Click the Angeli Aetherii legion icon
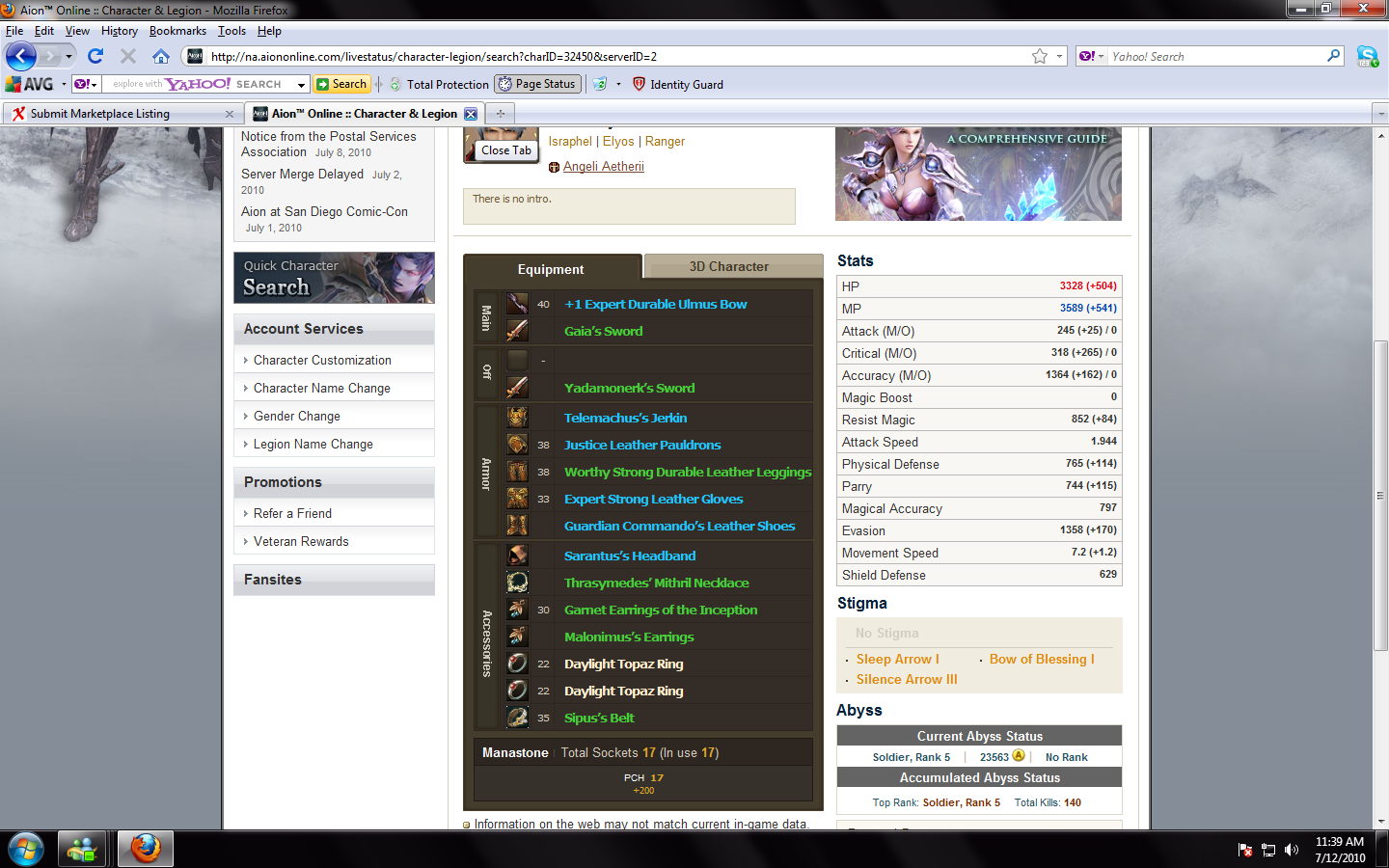Image resolution: width=1389 pixels, height=868 pixels. click(554, 167)
